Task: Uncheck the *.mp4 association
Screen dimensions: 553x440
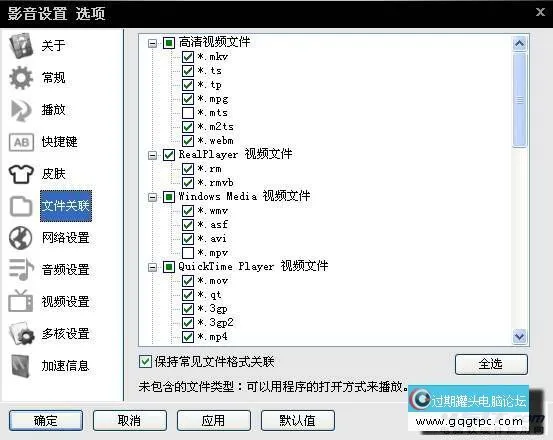Action: [x=188, y=337]
